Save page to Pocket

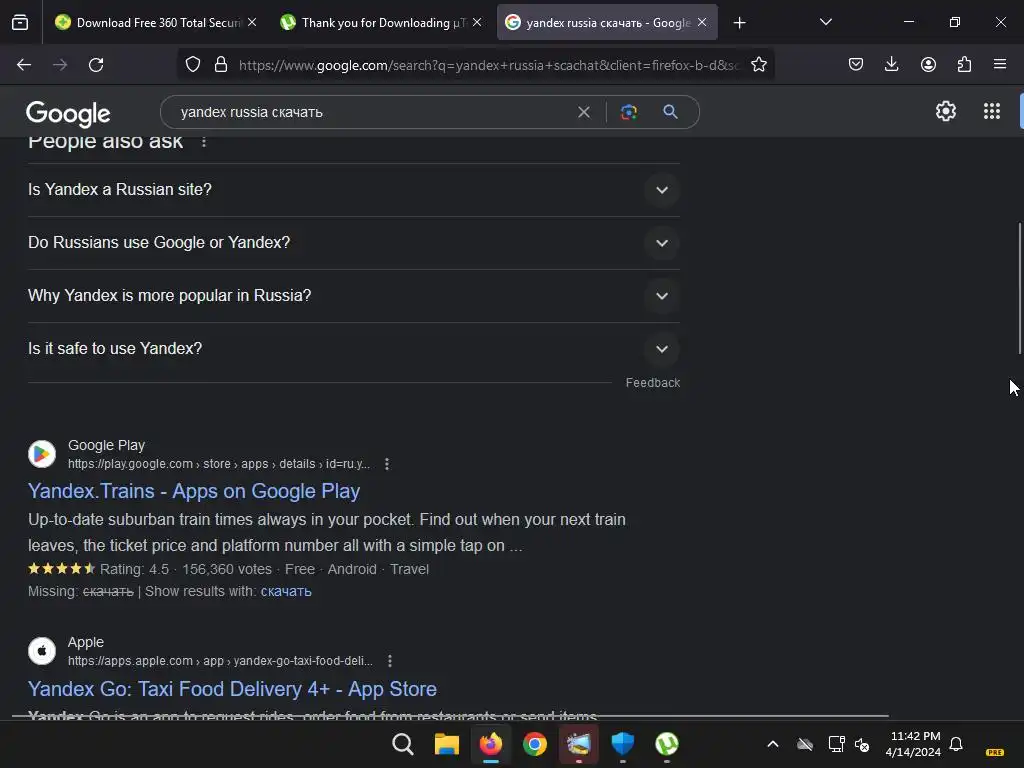coord(856,65)
